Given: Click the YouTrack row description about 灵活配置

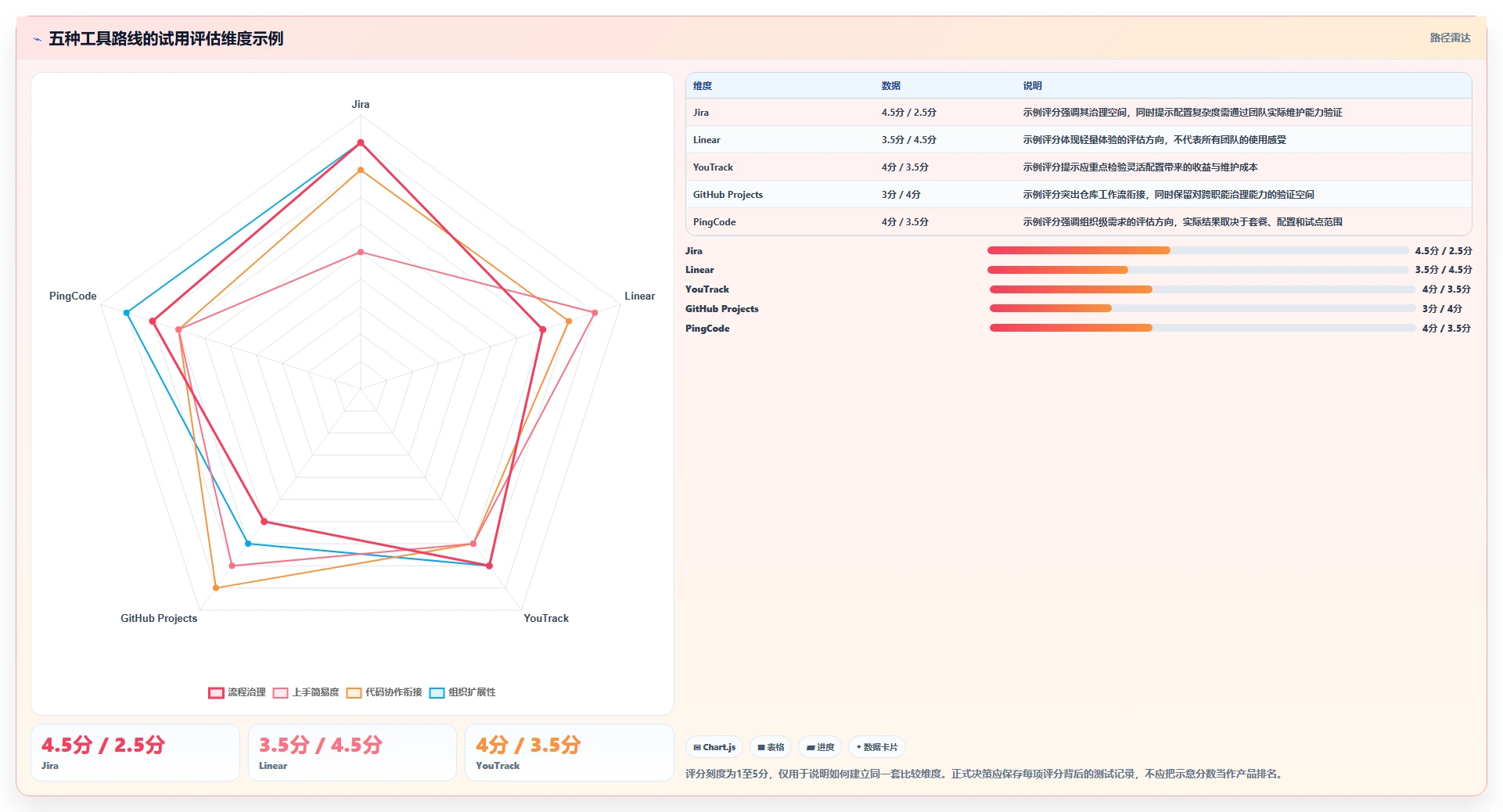Looking at the screenshot, I should click(1141, 167).
